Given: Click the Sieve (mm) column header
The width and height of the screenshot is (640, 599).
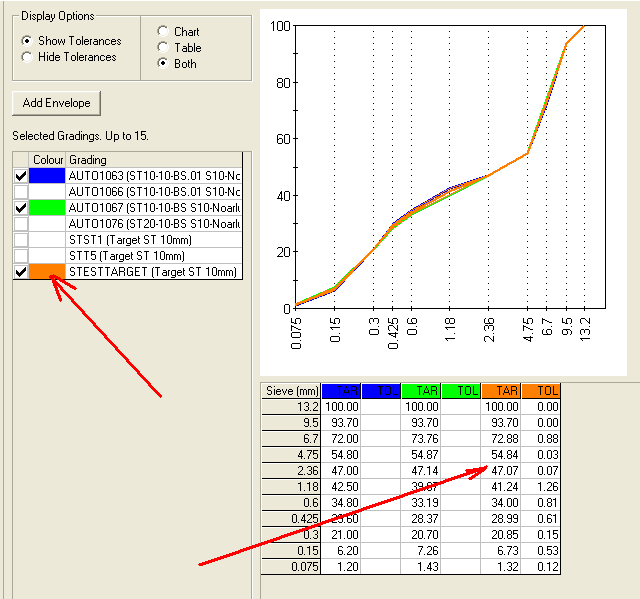Looking at the screenshot, I should pos(290,391).
